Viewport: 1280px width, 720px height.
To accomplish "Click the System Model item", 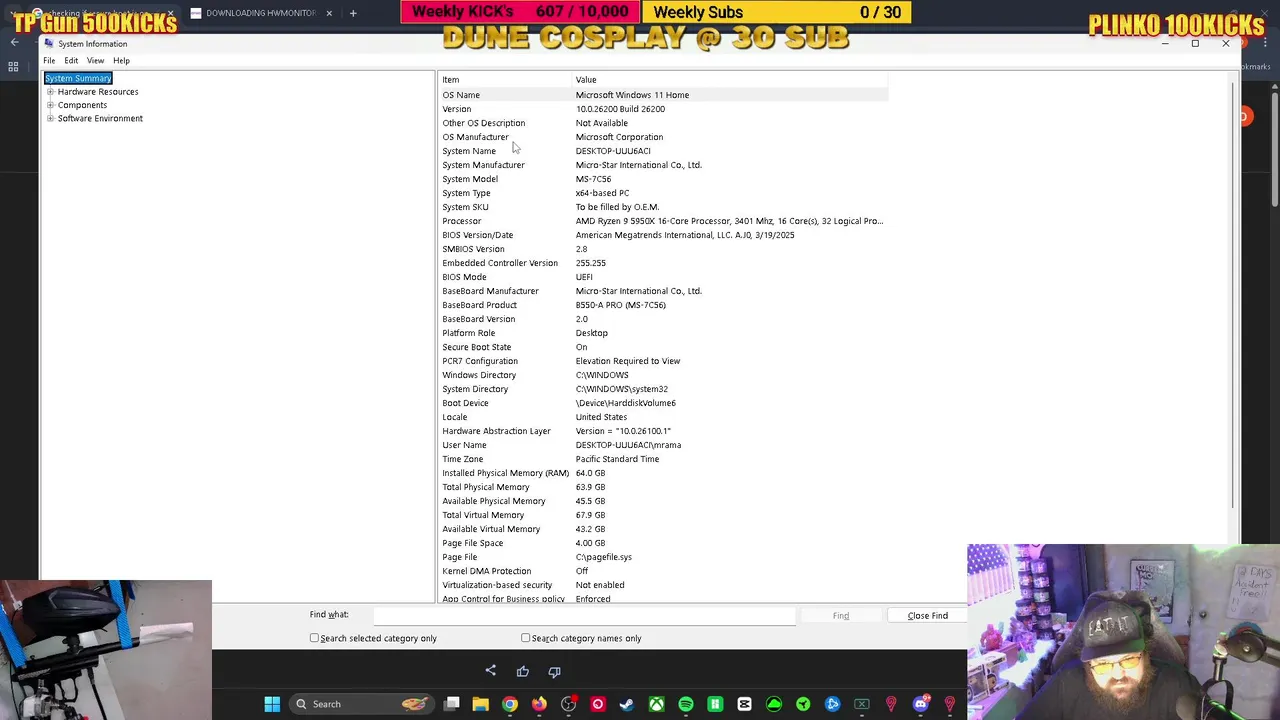I will [470, 179].
